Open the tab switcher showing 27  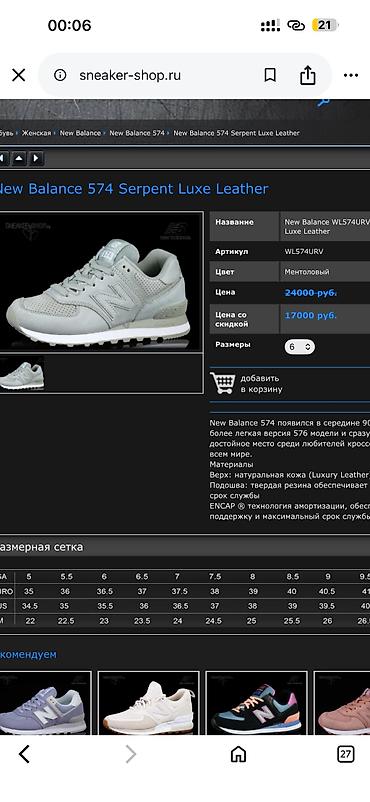pos(346,754)
